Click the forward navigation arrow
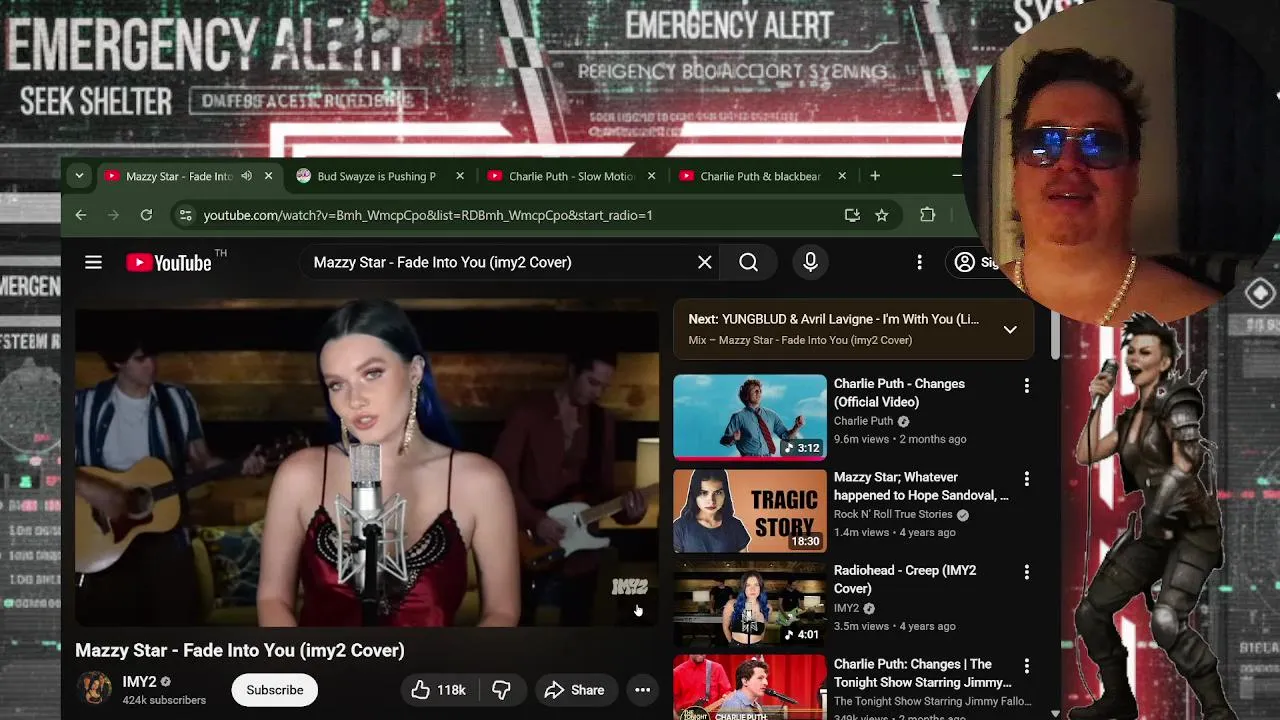The height and width of the screenshot is (720, 1280). 113,215
